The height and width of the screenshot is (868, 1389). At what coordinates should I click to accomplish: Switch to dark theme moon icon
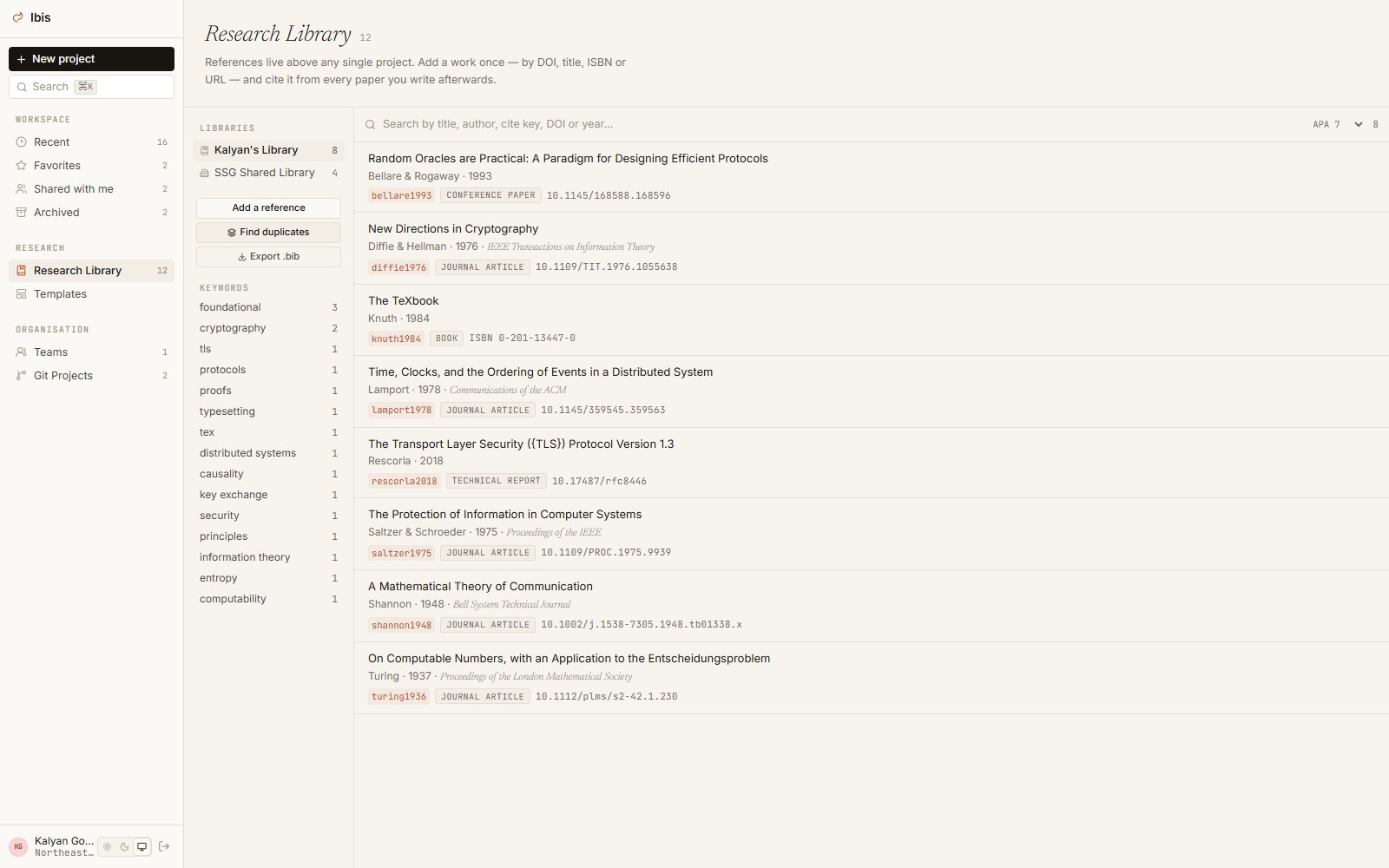click(124, 846)
